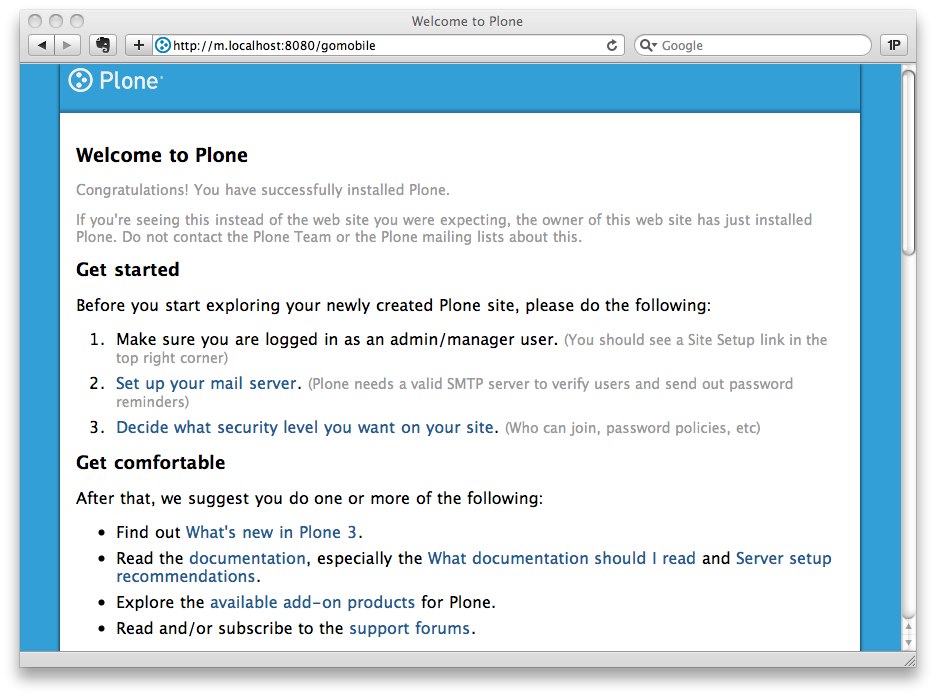Click 'Server setup recommendations'
Image resolution: width=936 pixels, height=697 pixels.
click(783, 558)
